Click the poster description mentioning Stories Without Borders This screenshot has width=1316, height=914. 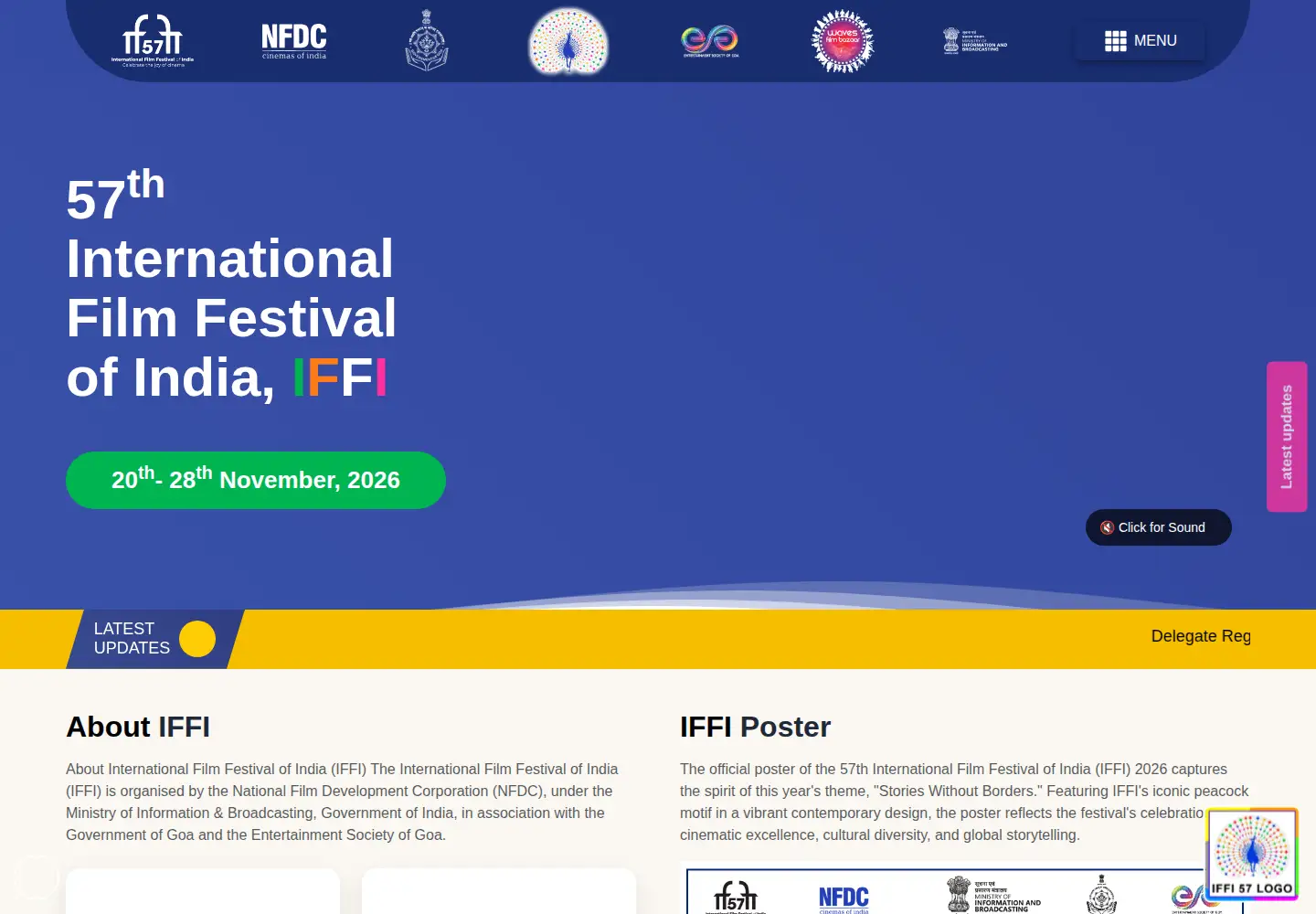[x=964, y=802]
